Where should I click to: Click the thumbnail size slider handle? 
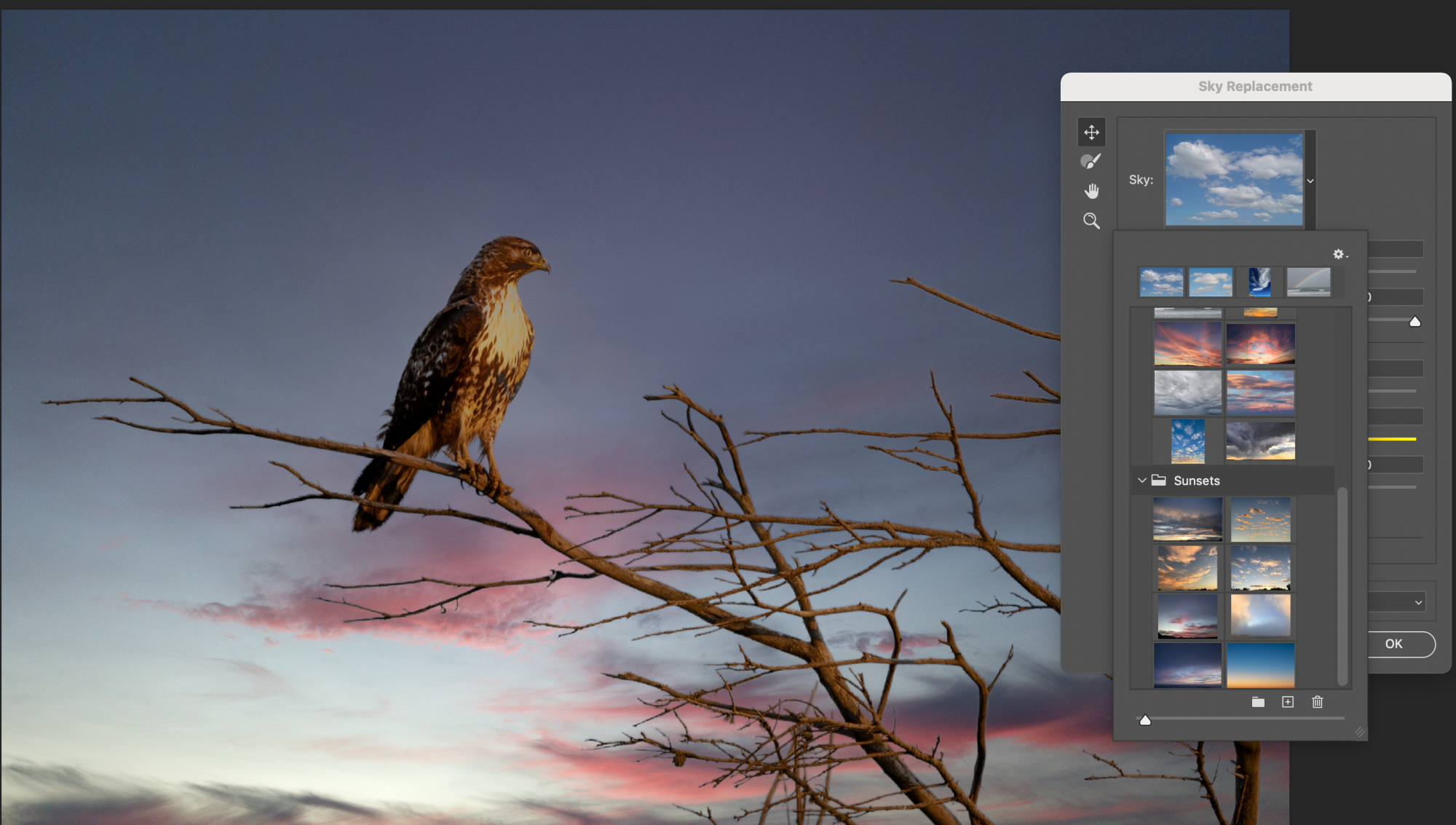1145,720
